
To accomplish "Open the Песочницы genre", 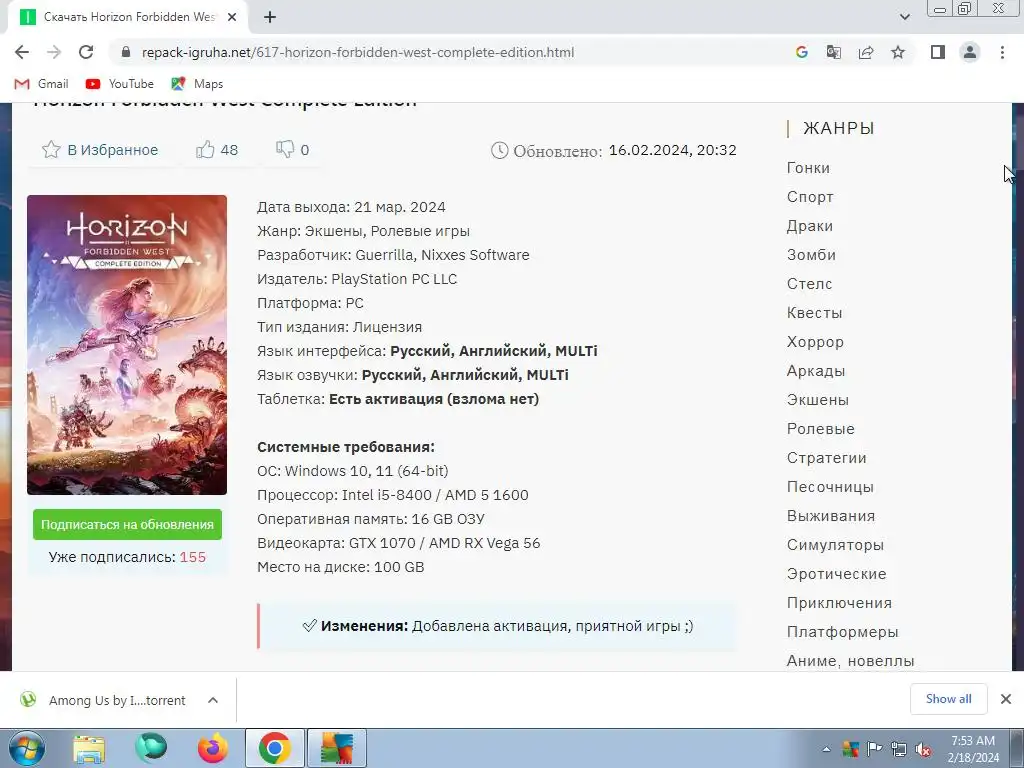I will pyautogui.click(x=830, y=487).
